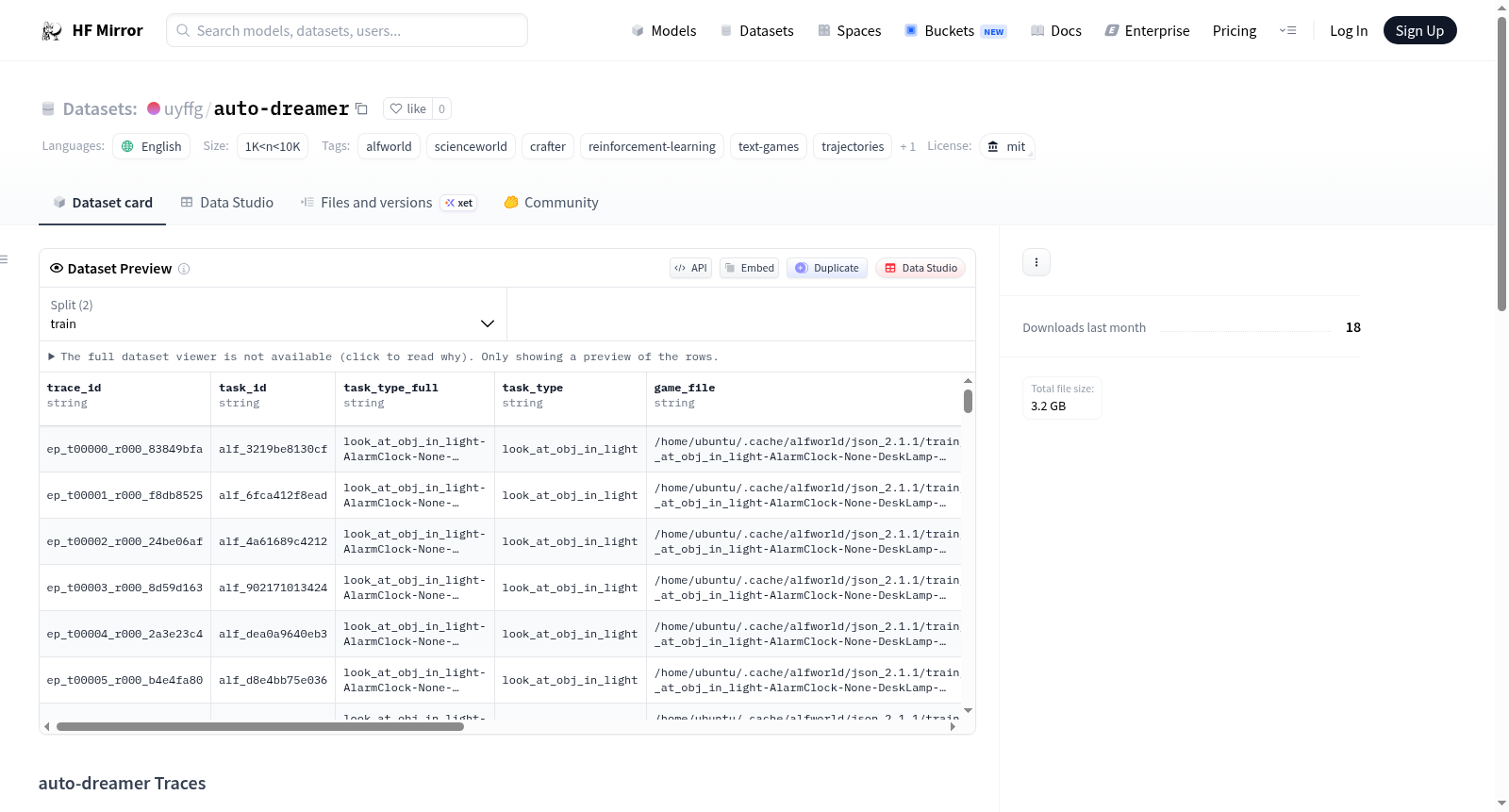Click the auto-dreamer dataset title
The height and width of the screenshot is (812, 1509).
[281, 108]
